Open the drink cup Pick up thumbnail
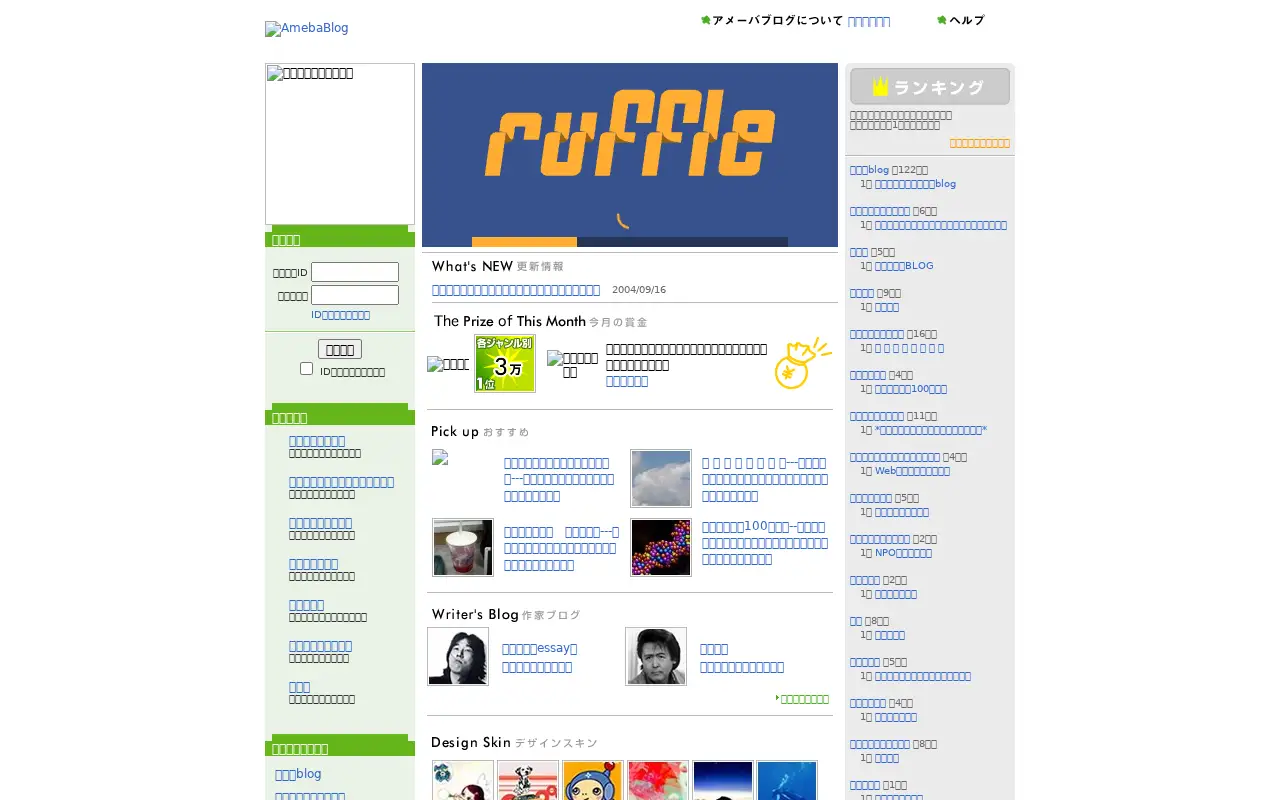This screenshot has height=800, width=1280. coord(463,547)
